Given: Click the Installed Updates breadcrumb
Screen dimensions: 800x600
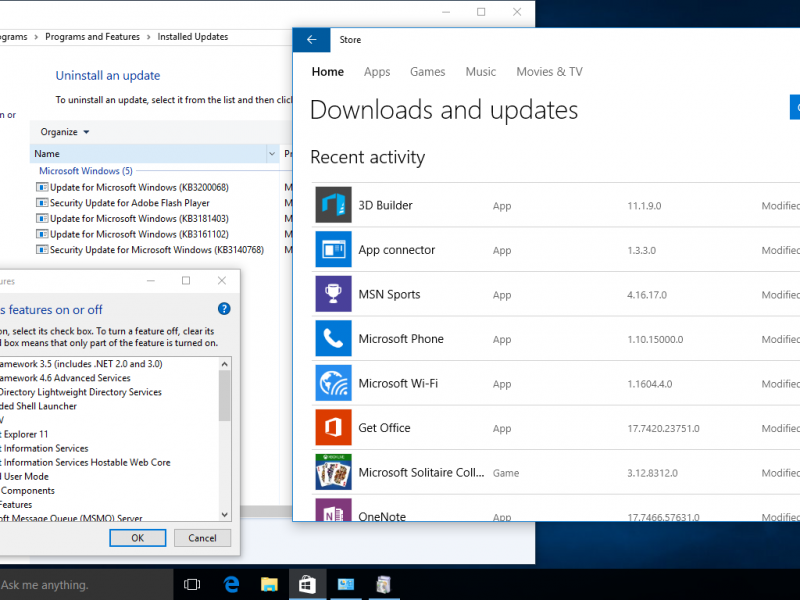Looking at the screenshot, I should [x=193, y=37].
